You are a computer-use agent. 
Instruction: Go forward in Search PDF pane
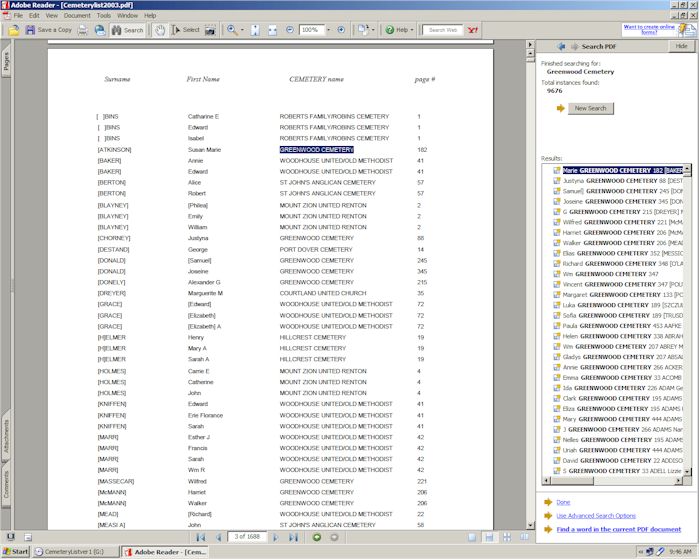pyautogui.click(x=574, y=46)
